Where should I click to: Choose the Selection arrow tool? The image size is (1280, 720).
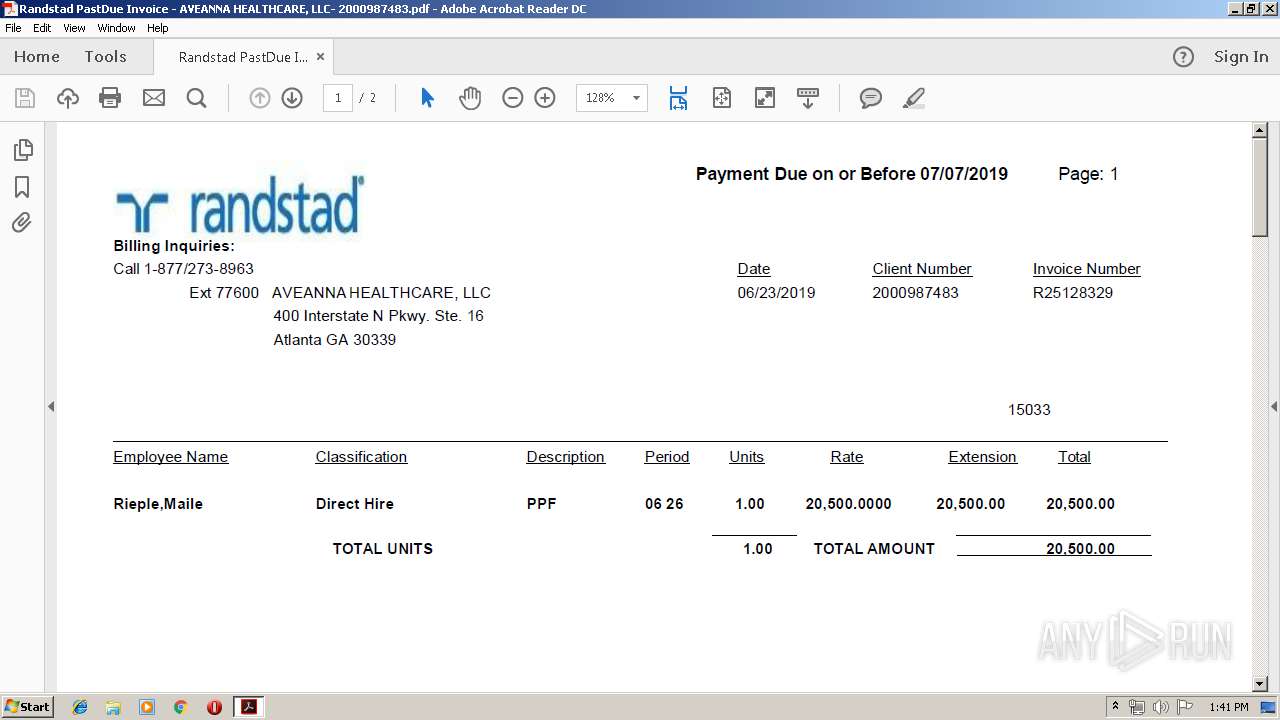point(428,98)
